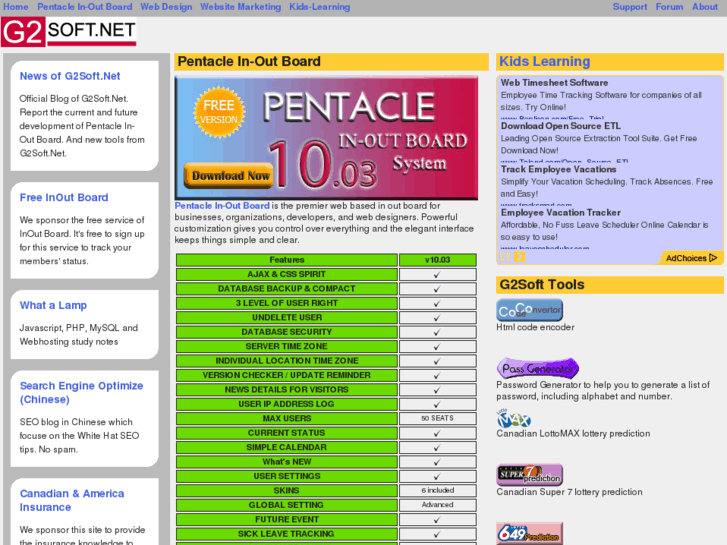Click Pentacle In-Out Board paragraph link
727x545 pixels.
pos(222,205)
